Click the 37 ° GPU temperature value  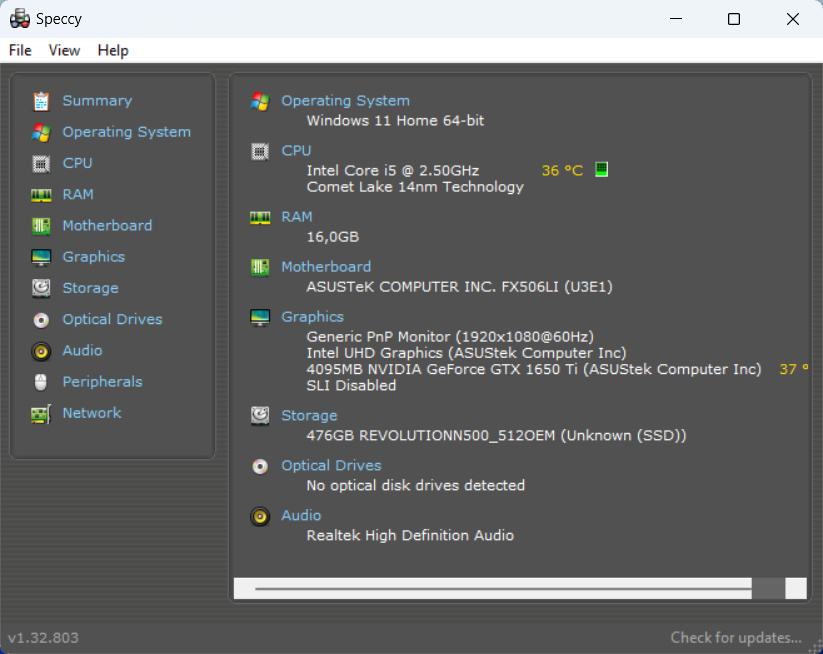point(794,370)
